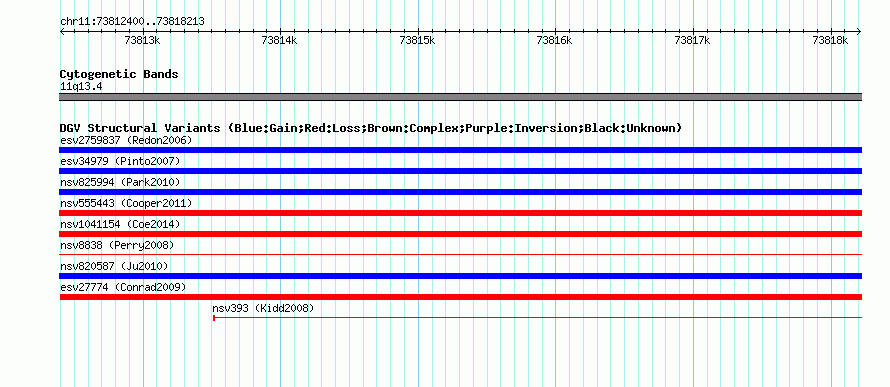Click the esv34979 (Pinto2007) label
This screenshot has height=387, width=890.
[120, 161]
